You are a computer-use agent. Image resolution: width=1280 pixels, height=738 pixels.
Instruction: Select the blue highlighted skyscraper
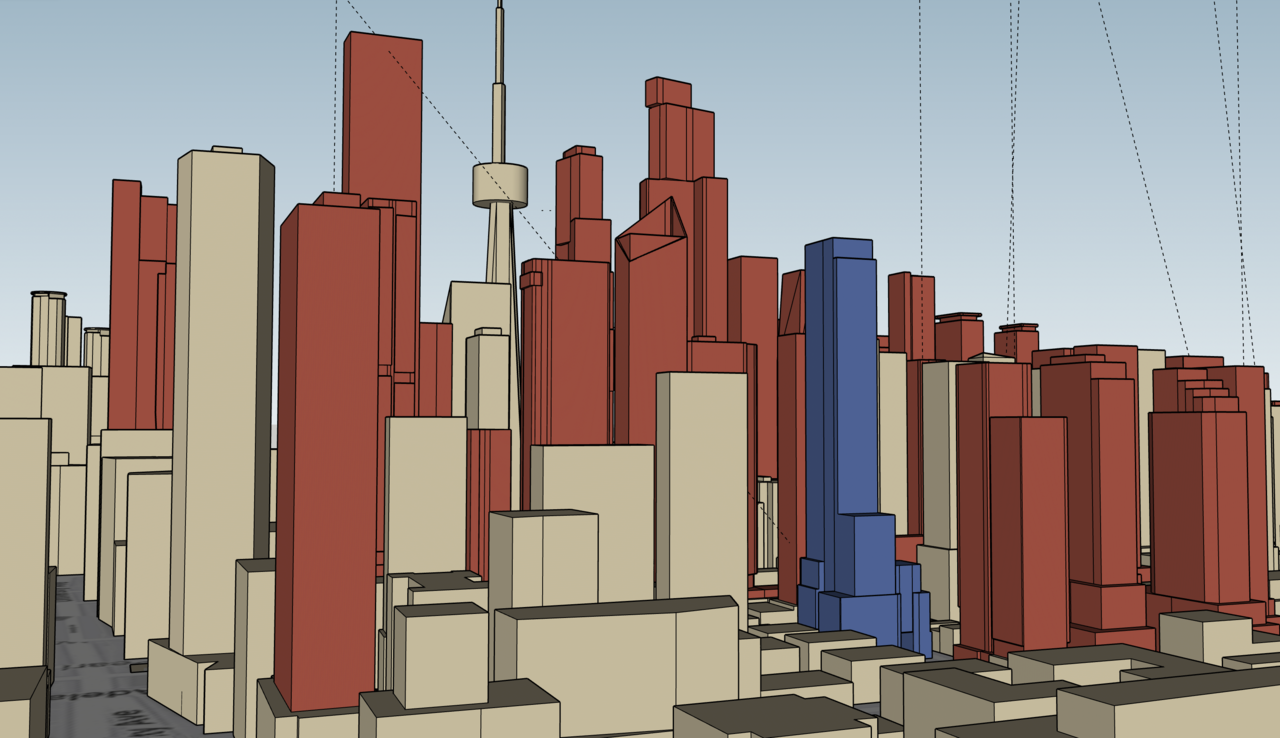pyautogui.click(x=840, y=400)
